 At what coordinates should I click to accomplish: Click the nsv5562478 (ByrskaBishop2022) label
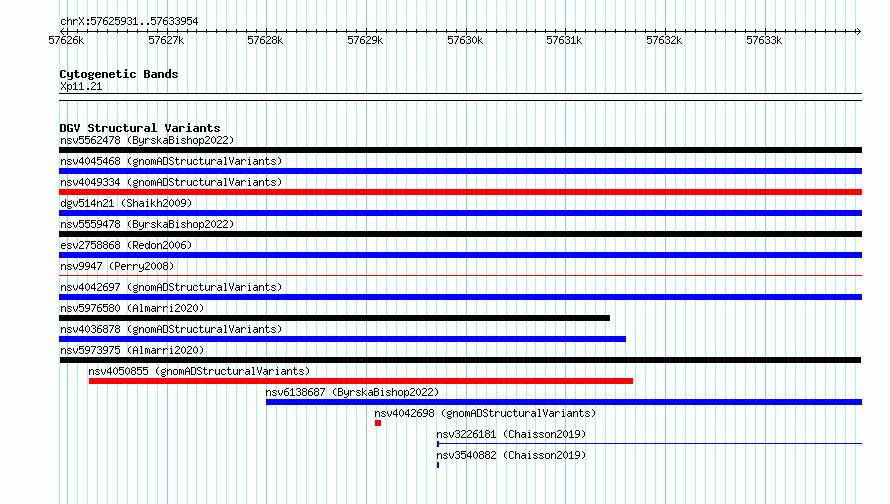(x=147, y=140)
